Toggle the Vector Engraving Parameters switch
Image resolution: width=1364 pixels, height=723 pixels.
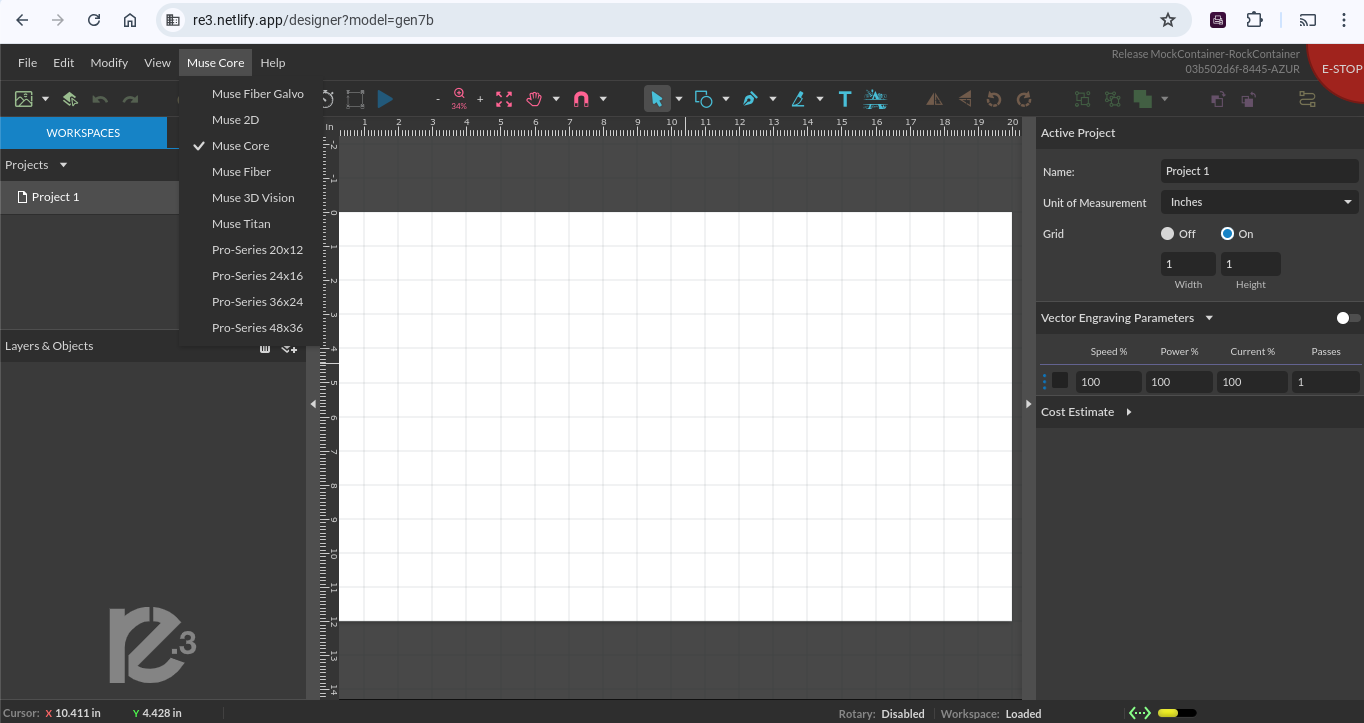1348,318
